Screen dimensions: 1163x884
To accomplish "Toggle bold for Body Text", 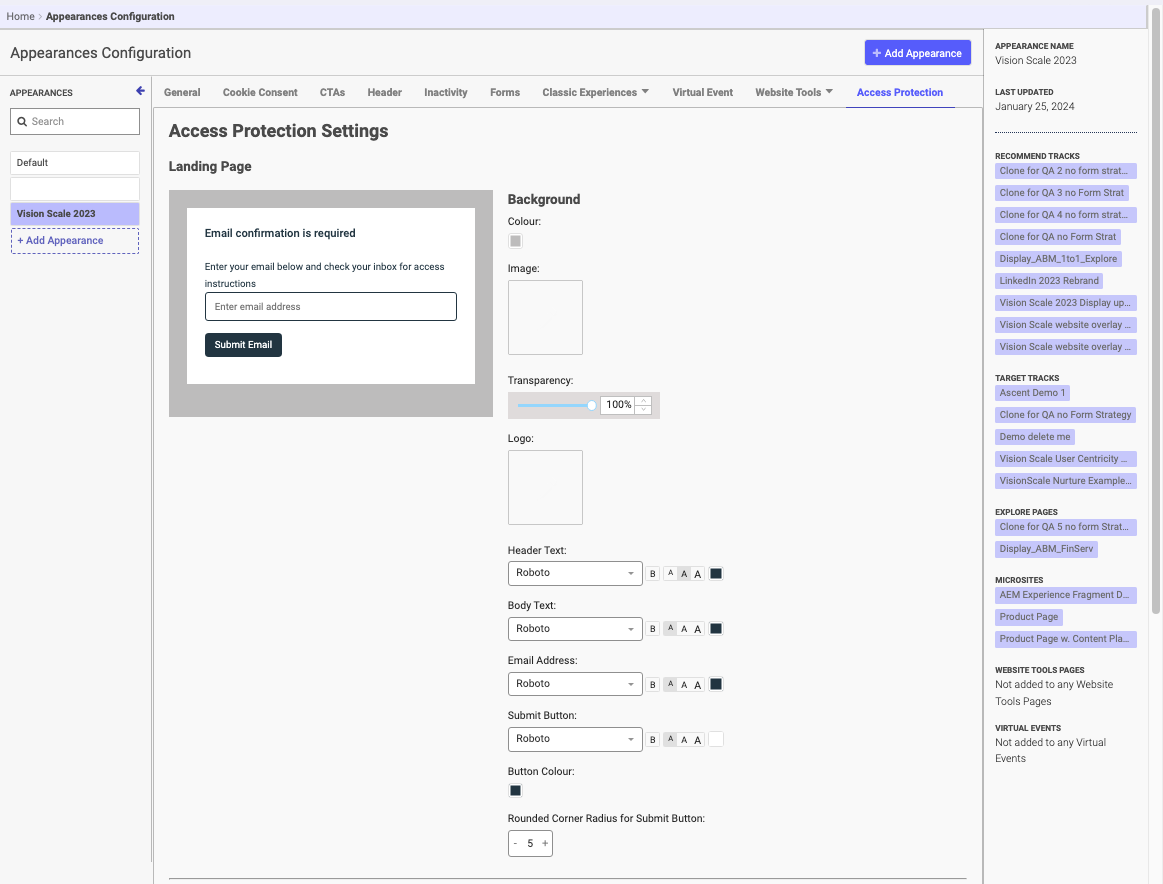I will point(653,629).
